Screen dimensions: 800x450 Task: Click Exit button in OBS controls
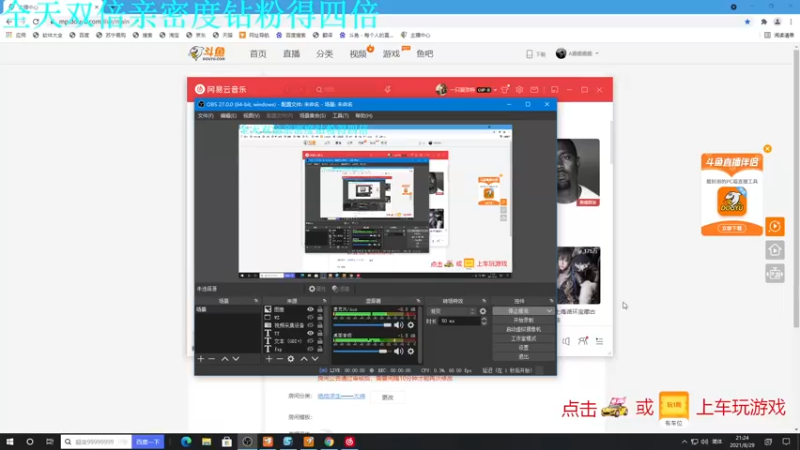(523, 357)
